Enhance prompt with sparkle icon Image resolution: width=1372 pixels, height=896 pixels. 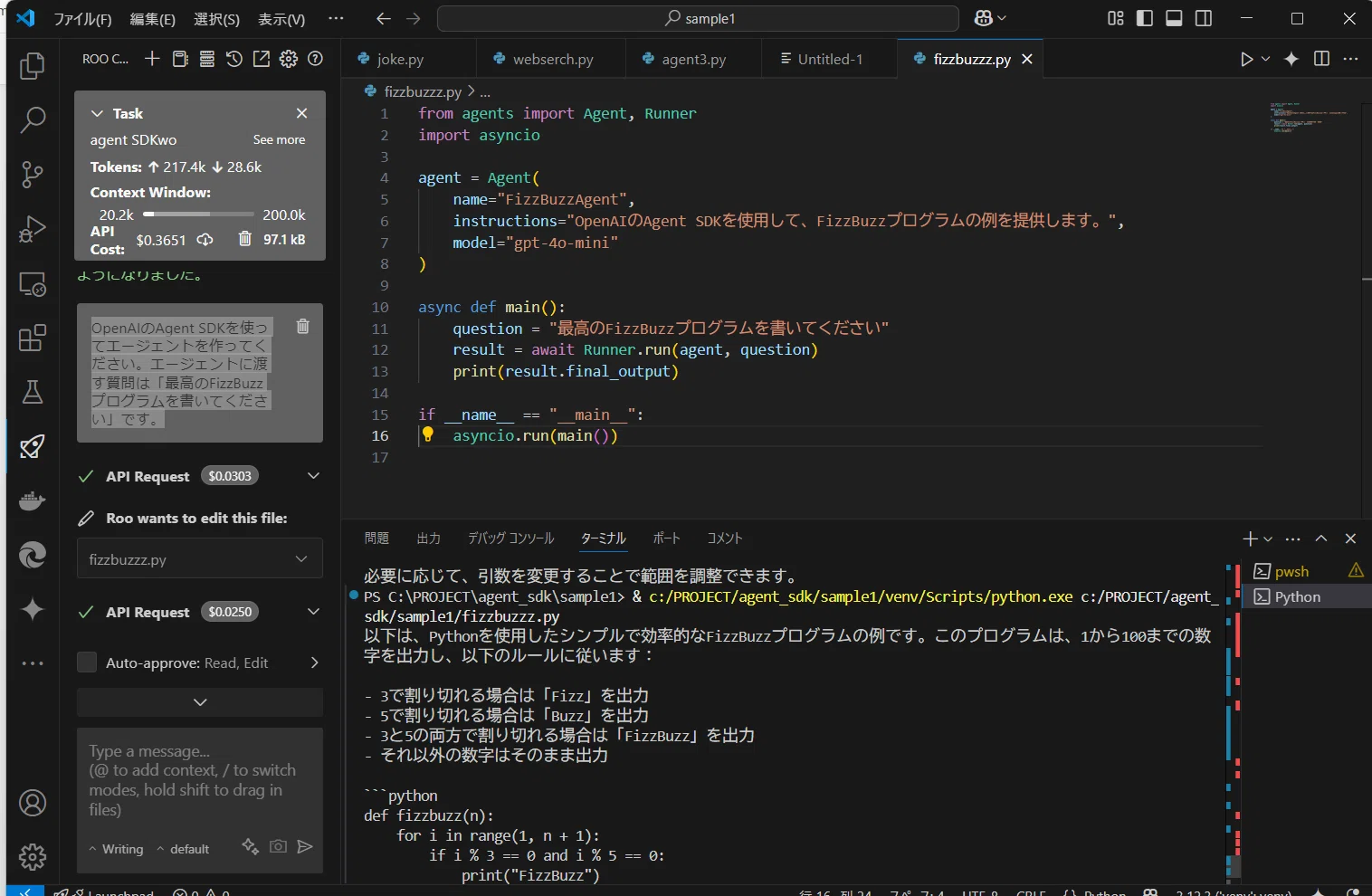tap(251, 846)
